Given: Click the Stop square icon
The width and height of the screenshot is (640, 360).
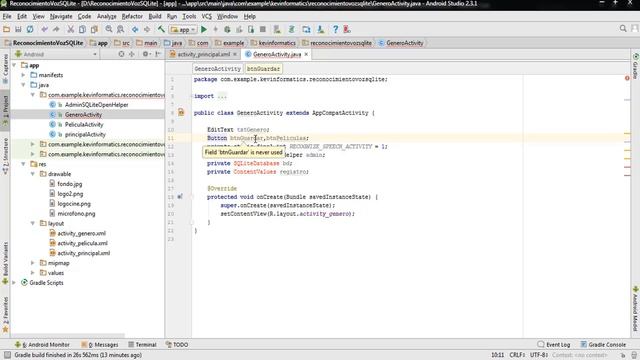Looking at the screenshot, I should (263, 29).
